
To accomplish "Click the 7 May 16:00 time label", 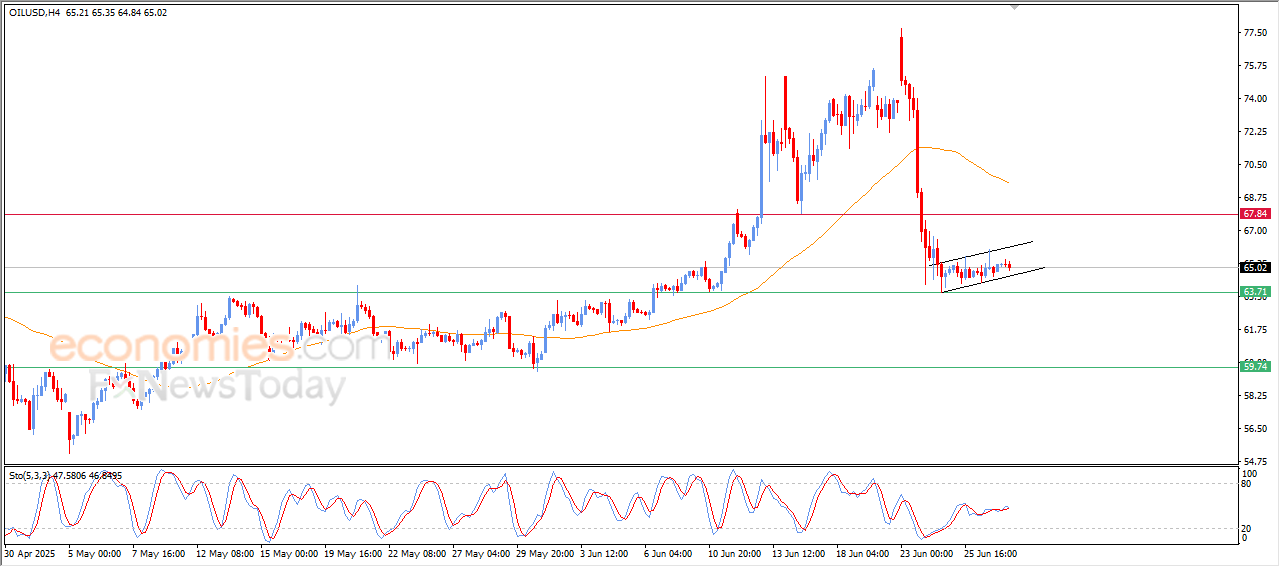I will 160,552.
